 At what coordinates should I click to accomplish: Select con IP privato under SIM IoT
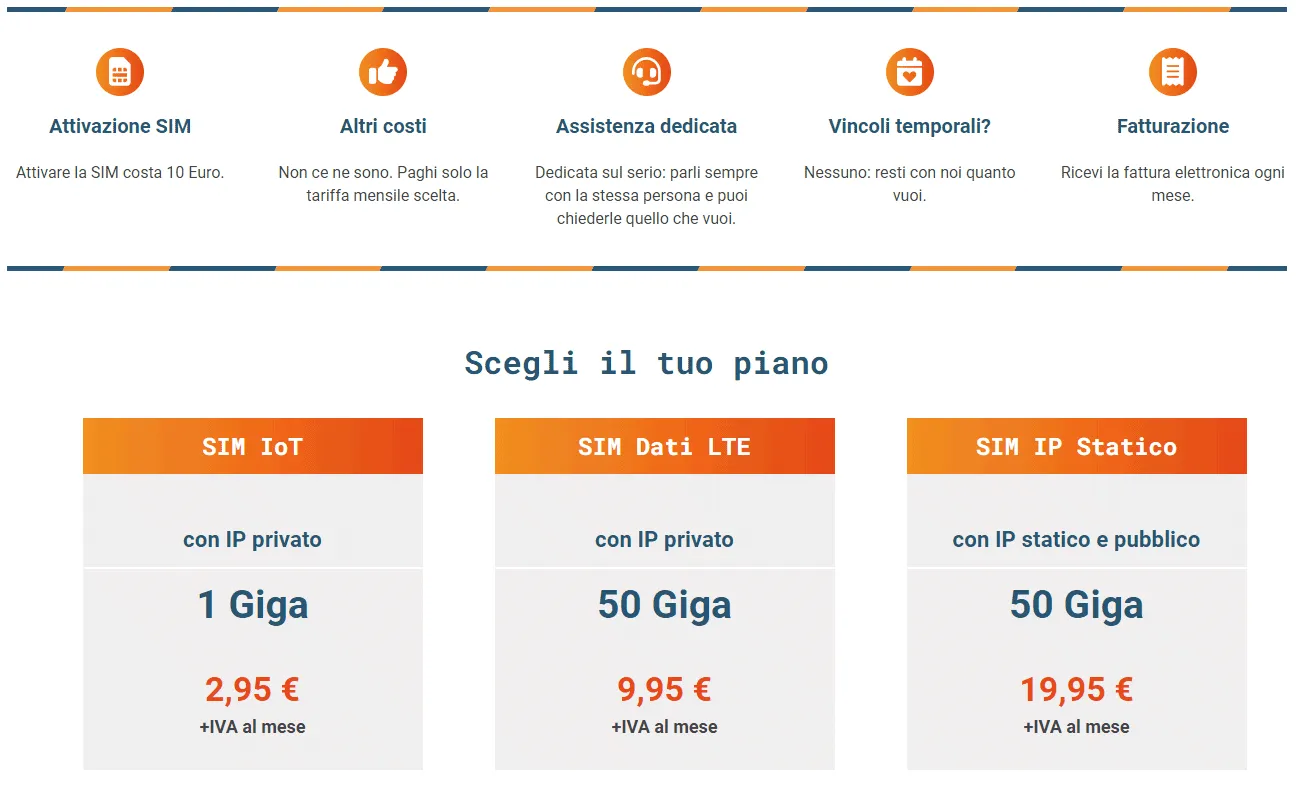[252, 539]
